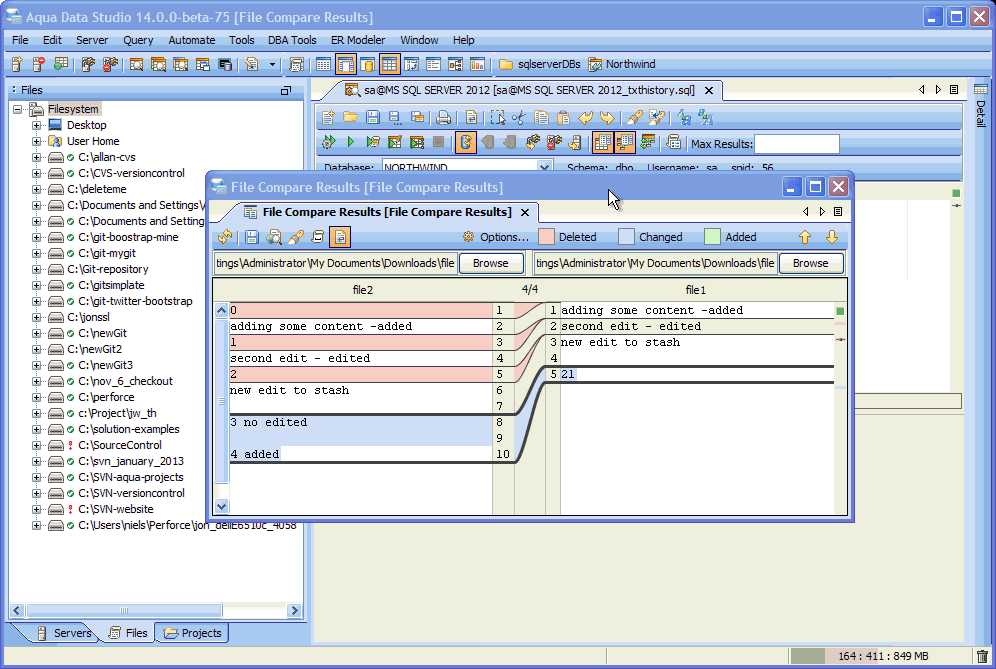
Task: Click the open folder icon in query toolbar
Action: tap(350, 118)
